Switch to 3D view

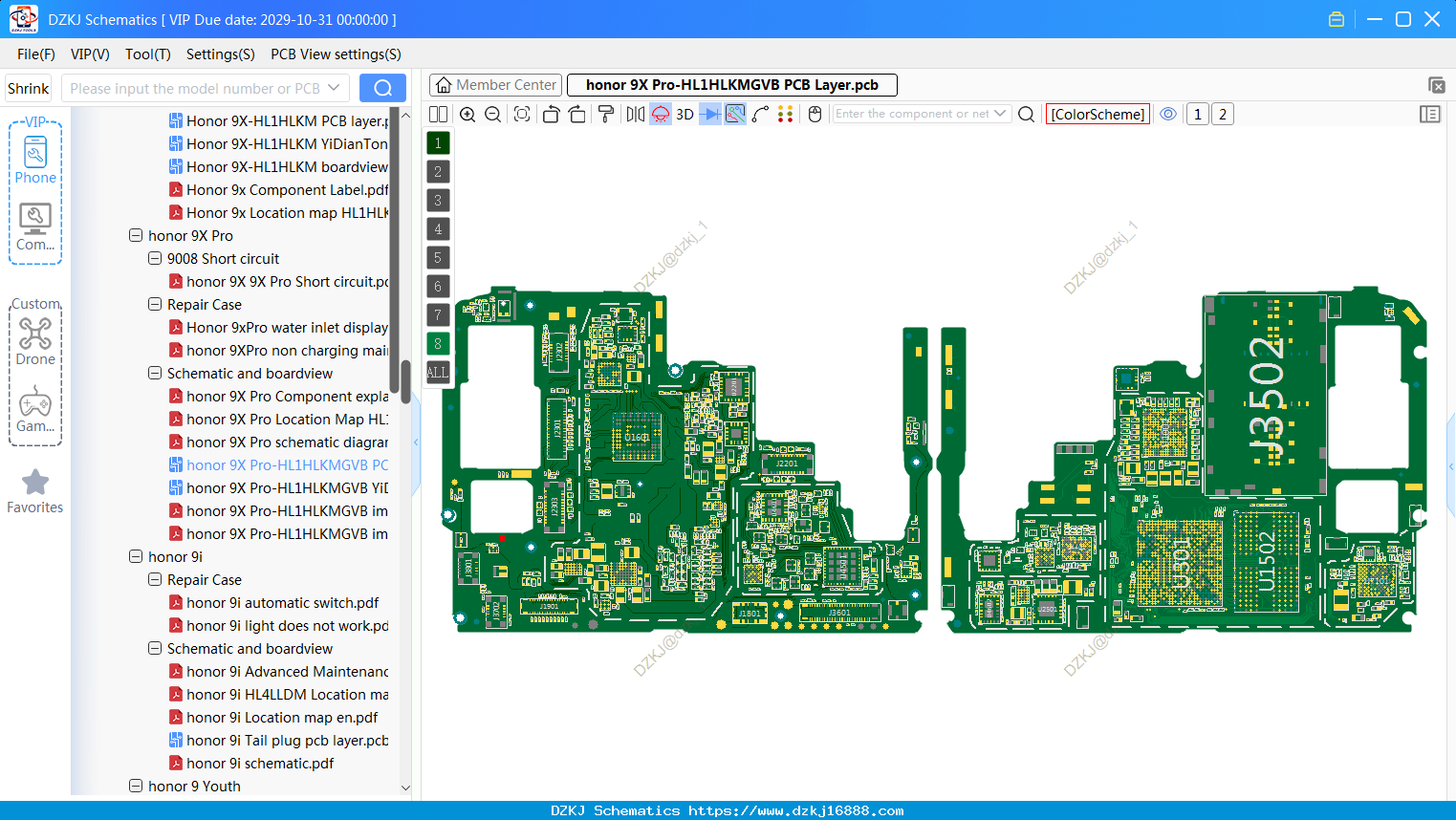[x=685, y=115]
